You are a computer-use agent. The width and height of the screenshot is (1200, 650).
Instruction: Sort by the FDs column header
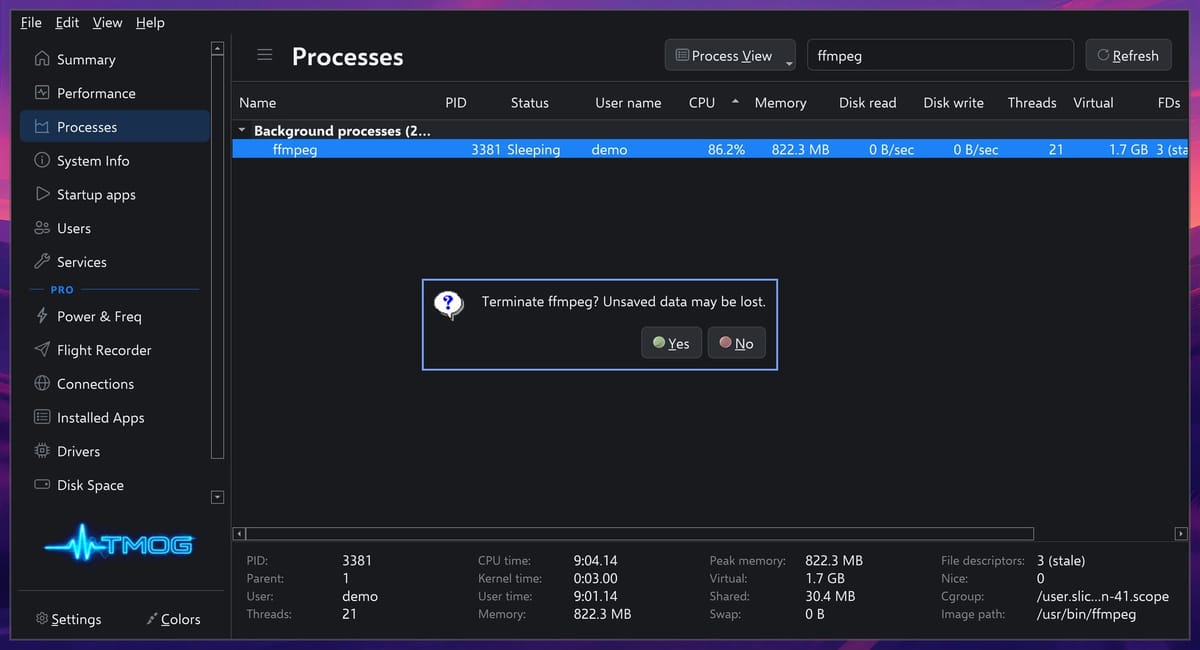1168,102
